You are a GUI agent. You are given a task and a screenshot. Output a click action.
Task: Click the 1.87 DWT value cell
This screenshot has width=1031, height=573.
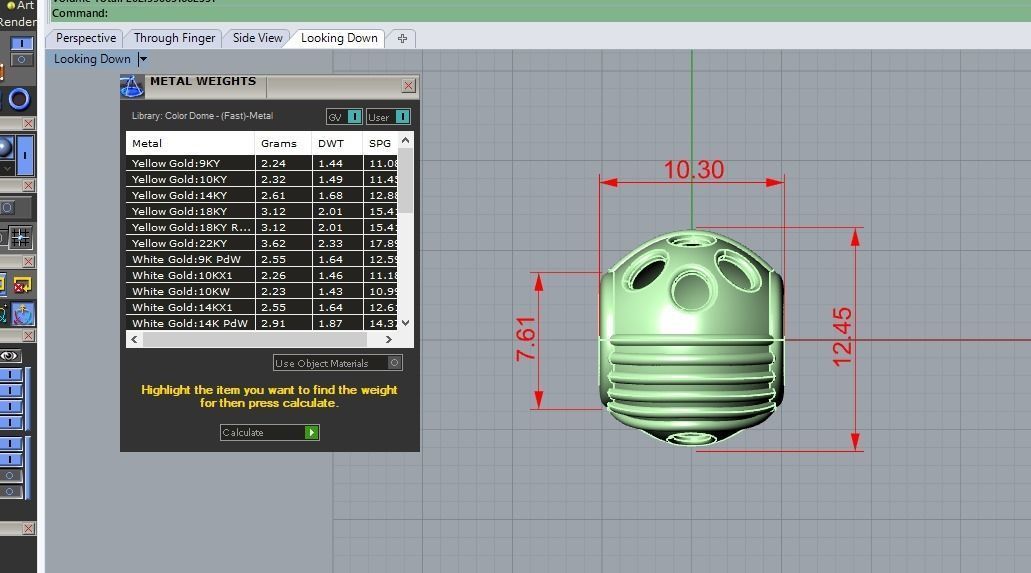tap(337, 323)
